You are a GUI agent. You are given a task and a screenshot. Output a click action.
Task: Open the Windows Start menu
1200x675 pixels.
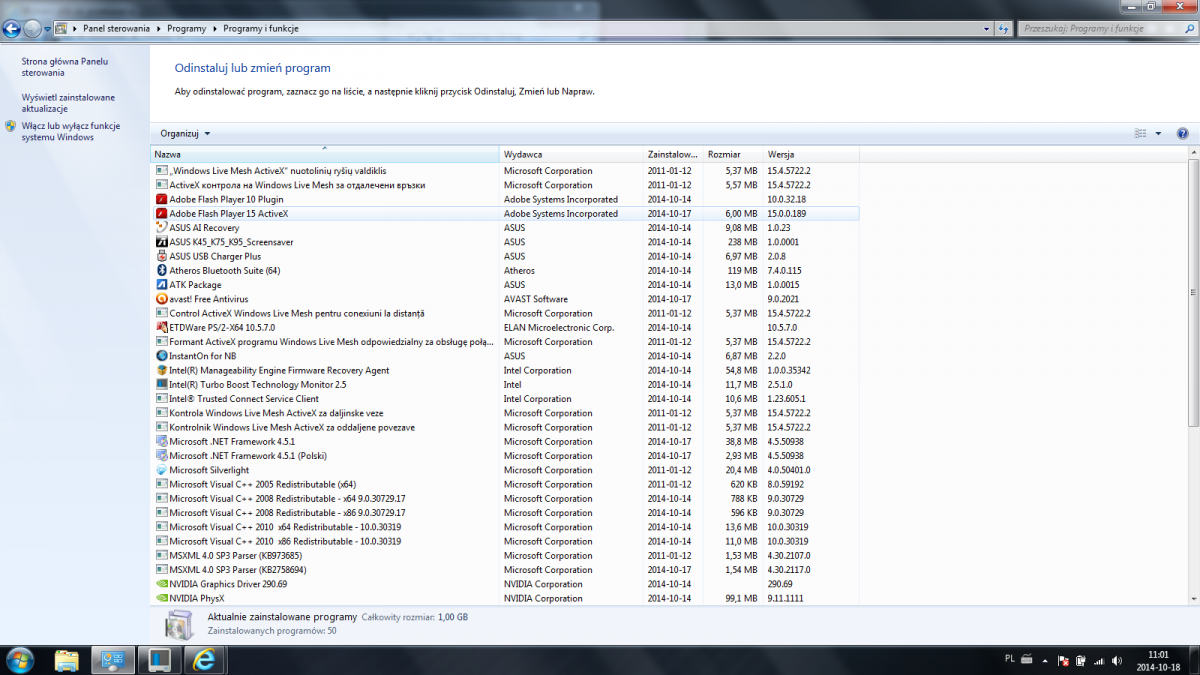(x=20, y=660)
